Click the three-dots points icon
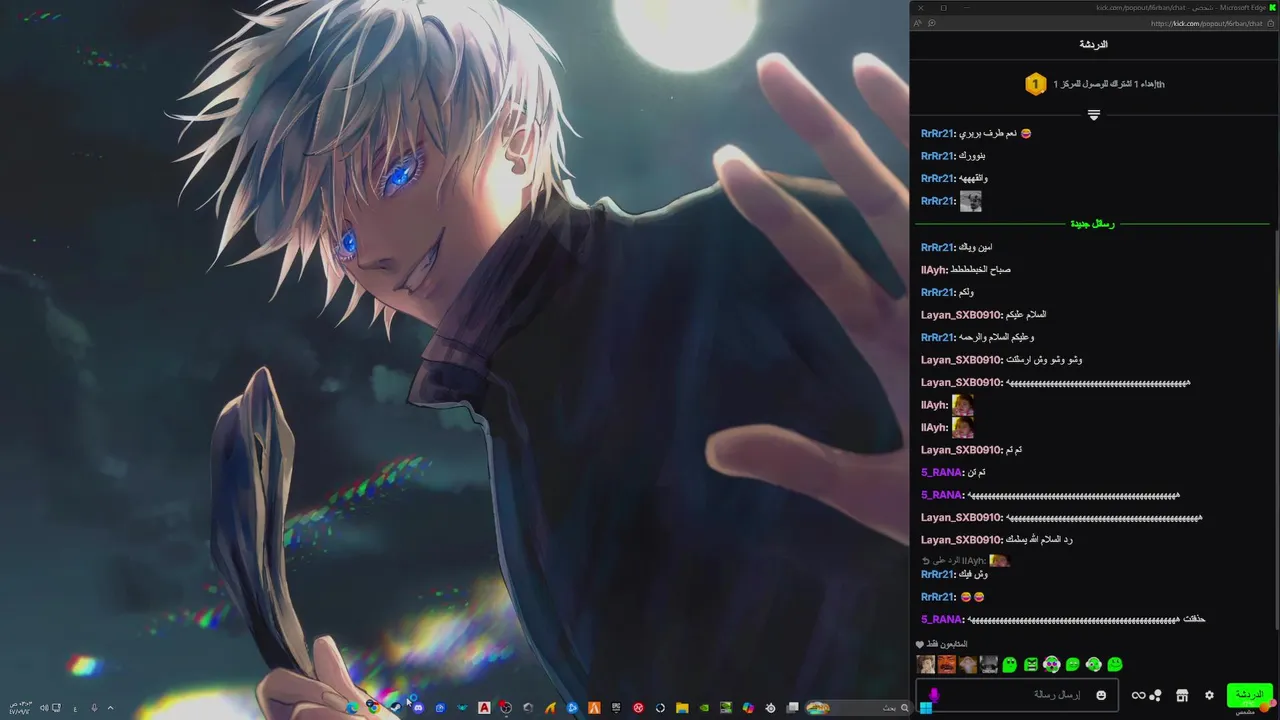The image size is (1280, 720). (1155, 695)
